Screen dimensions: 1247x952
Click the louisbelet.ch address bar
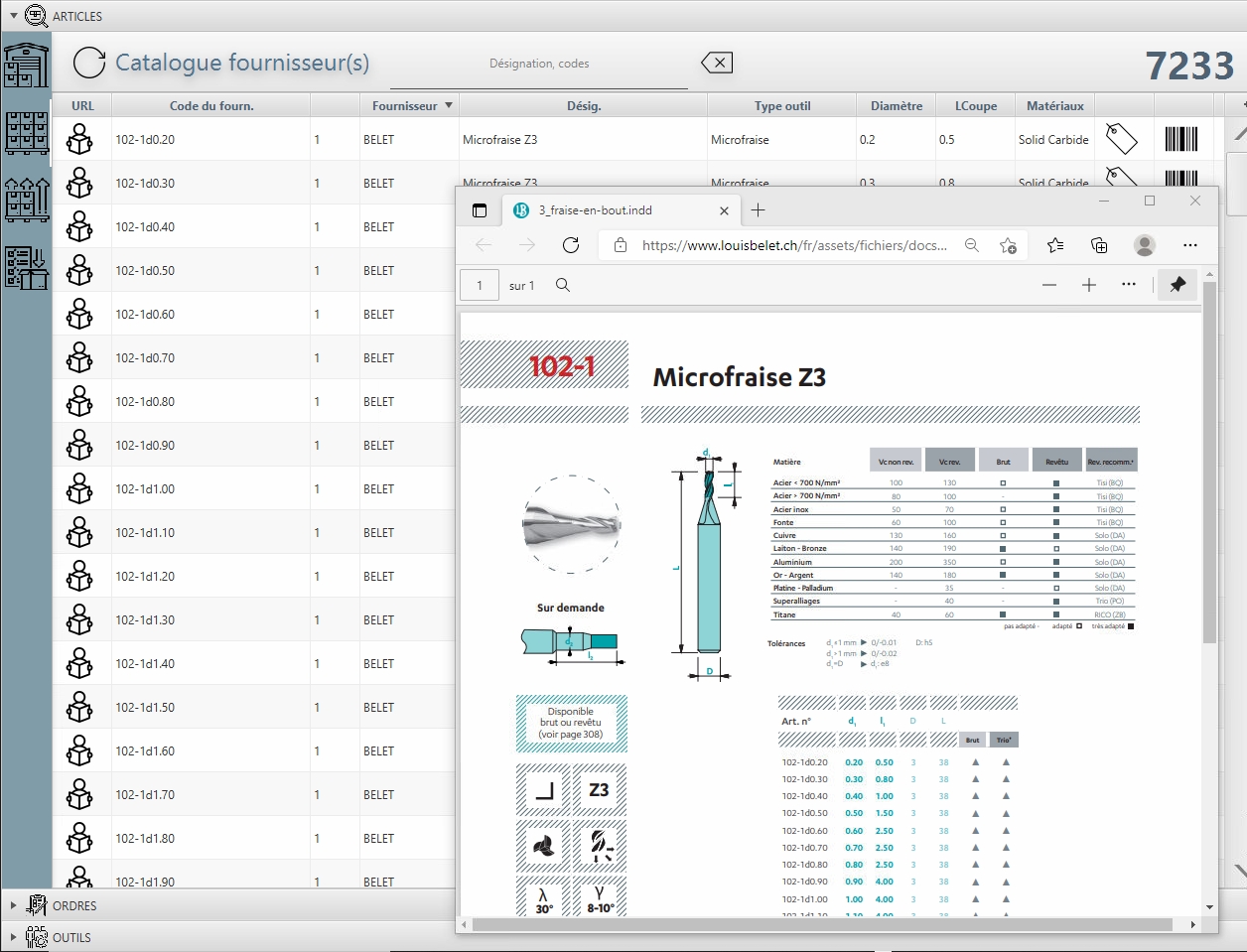[x=794, y=245]
